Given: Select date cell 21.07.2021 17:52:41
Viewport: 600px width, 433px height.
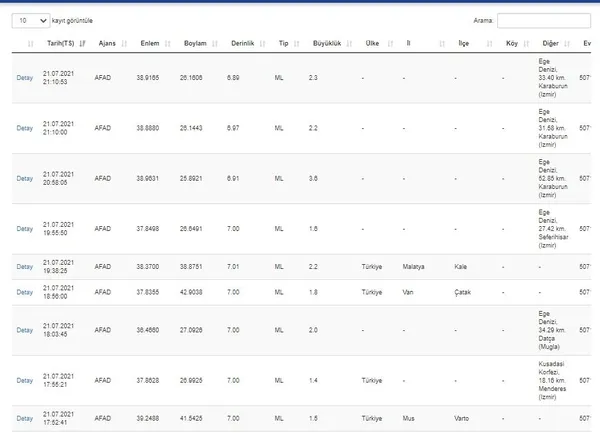Looking at the screenshot, I should pos(58,418).
